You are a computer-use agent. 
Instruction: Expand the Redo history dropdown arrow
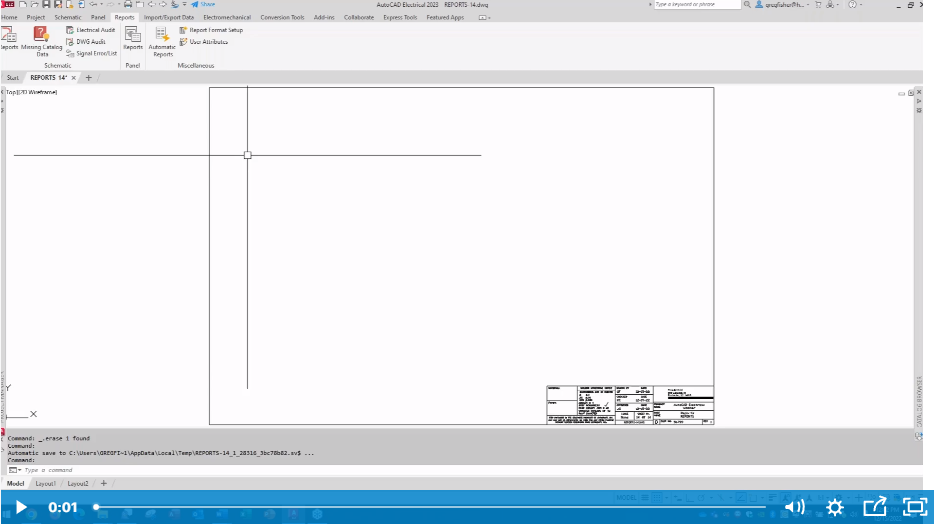click(x=119, y=4)
